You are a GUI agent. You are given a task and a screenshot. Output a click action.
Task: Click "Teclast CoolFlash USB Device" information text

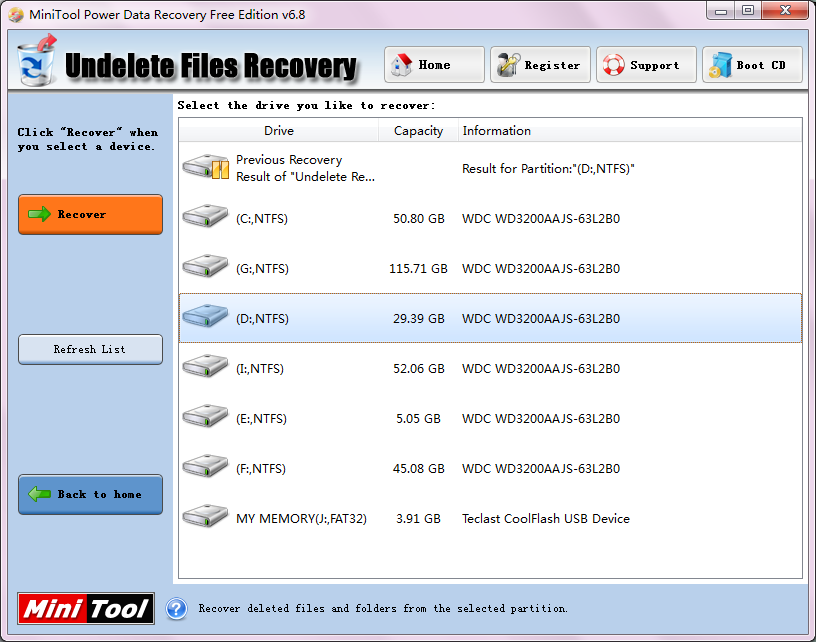(x=546, y=518)
